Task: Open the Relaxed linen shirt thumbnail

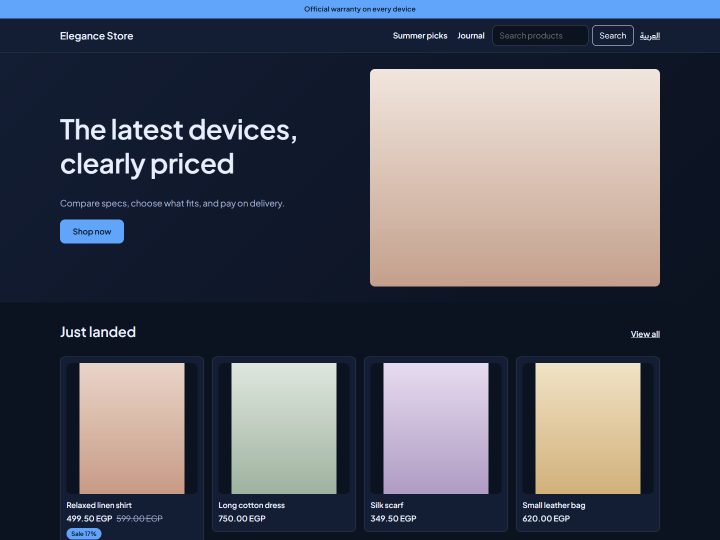Action: click(132, 428)
